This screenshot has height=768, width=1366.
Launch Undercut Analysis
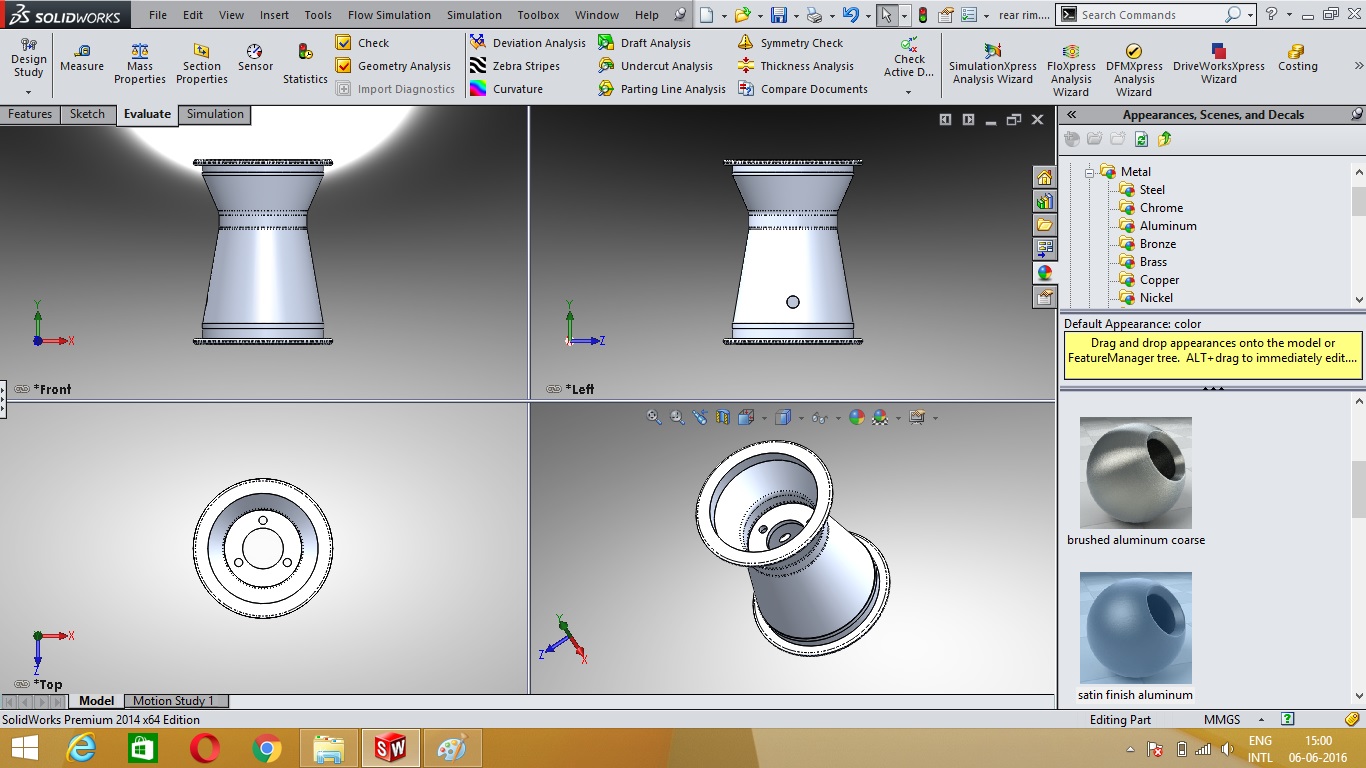(655, 66)
